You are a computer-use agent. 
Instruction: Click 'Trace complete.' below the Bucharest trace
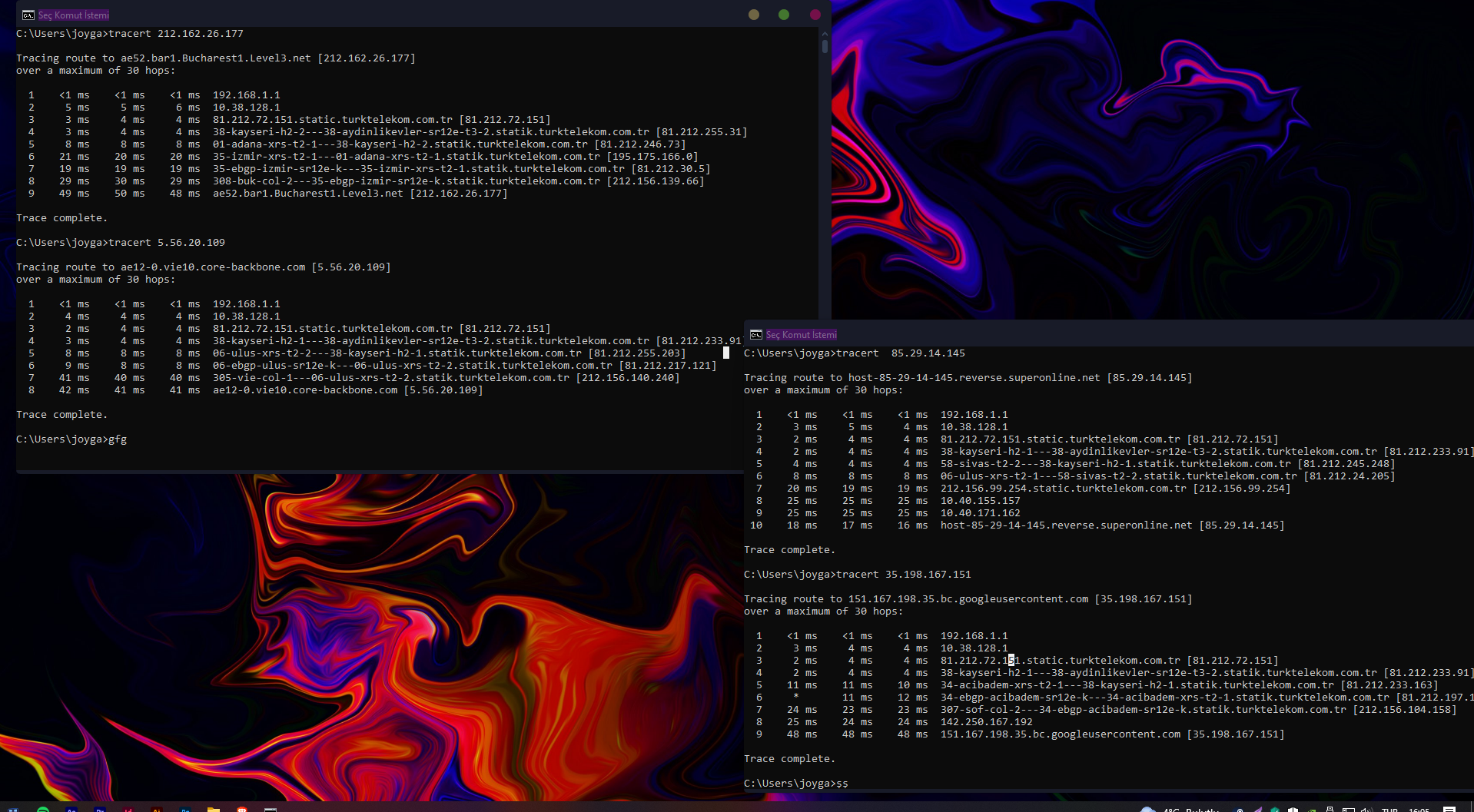click(x=62, y=218)
